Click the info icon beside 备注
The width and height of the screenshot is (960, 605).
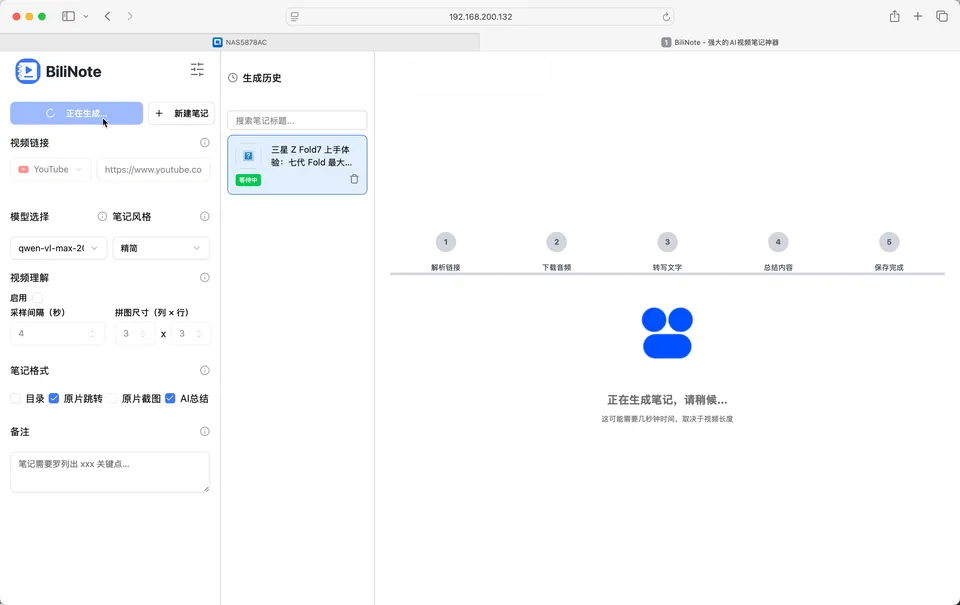[205, 432]
